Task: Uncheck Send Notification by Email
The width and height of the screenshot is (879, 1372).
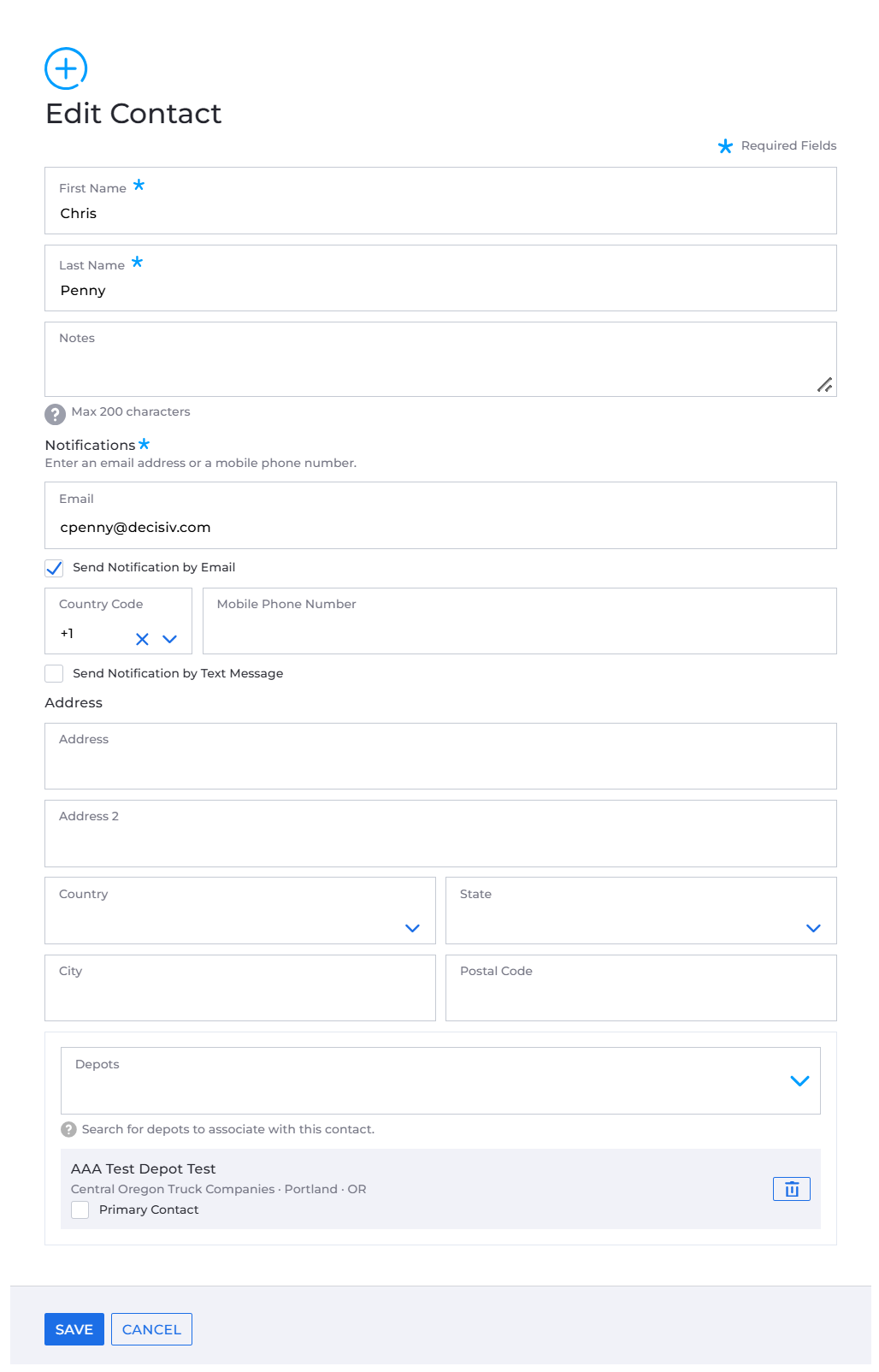Action: 54,568
